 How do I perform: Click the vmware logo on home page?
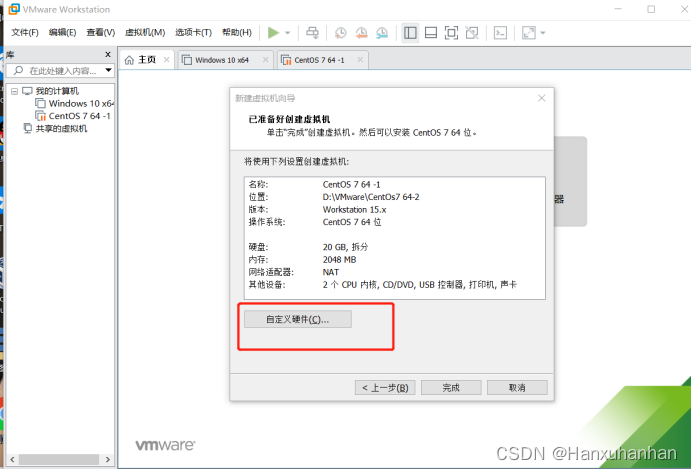point(165,444)
